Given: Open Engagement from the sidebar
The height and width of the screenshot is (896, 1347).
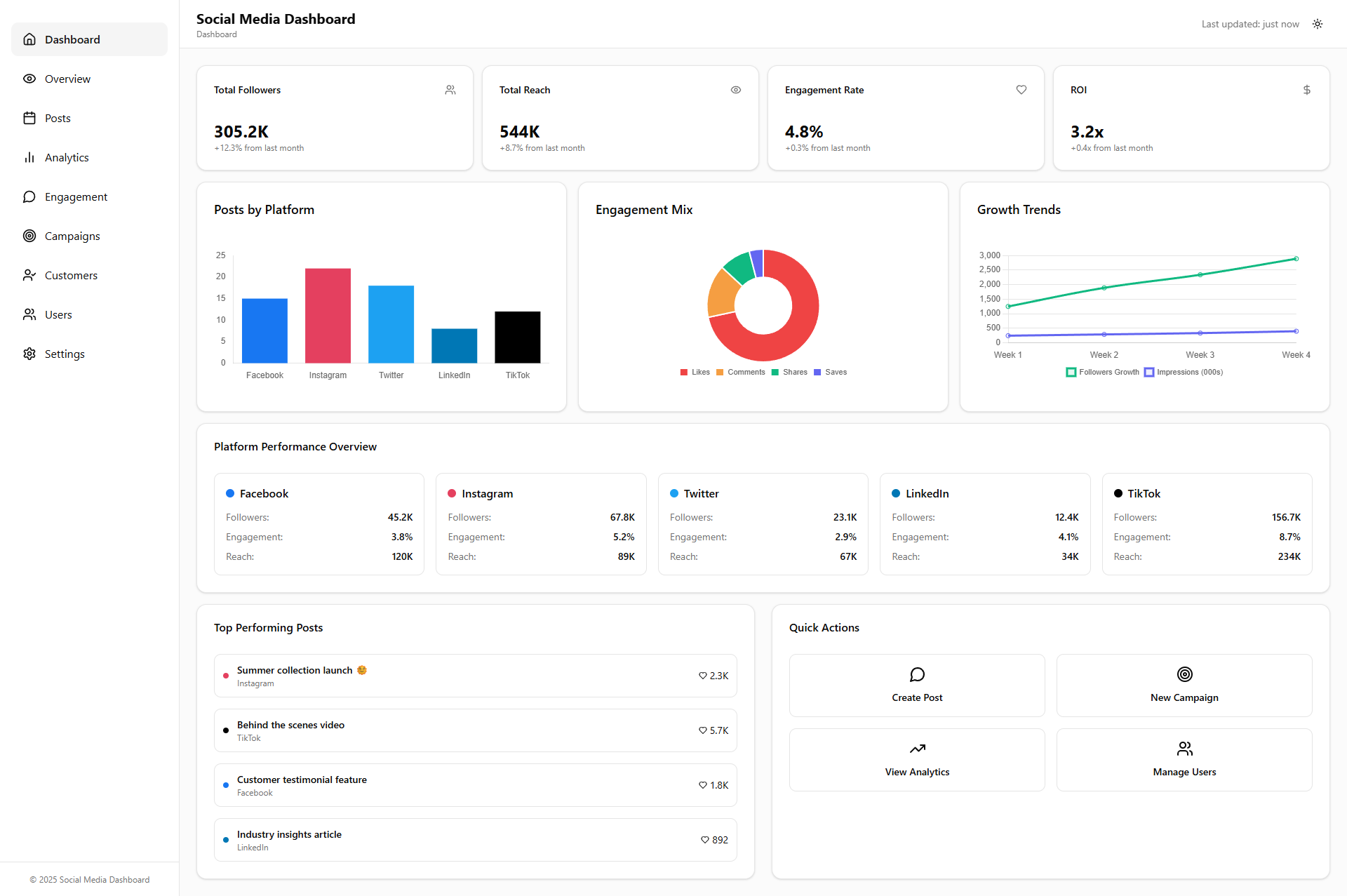Looking at the screenshot, I should tap(89, 196).
